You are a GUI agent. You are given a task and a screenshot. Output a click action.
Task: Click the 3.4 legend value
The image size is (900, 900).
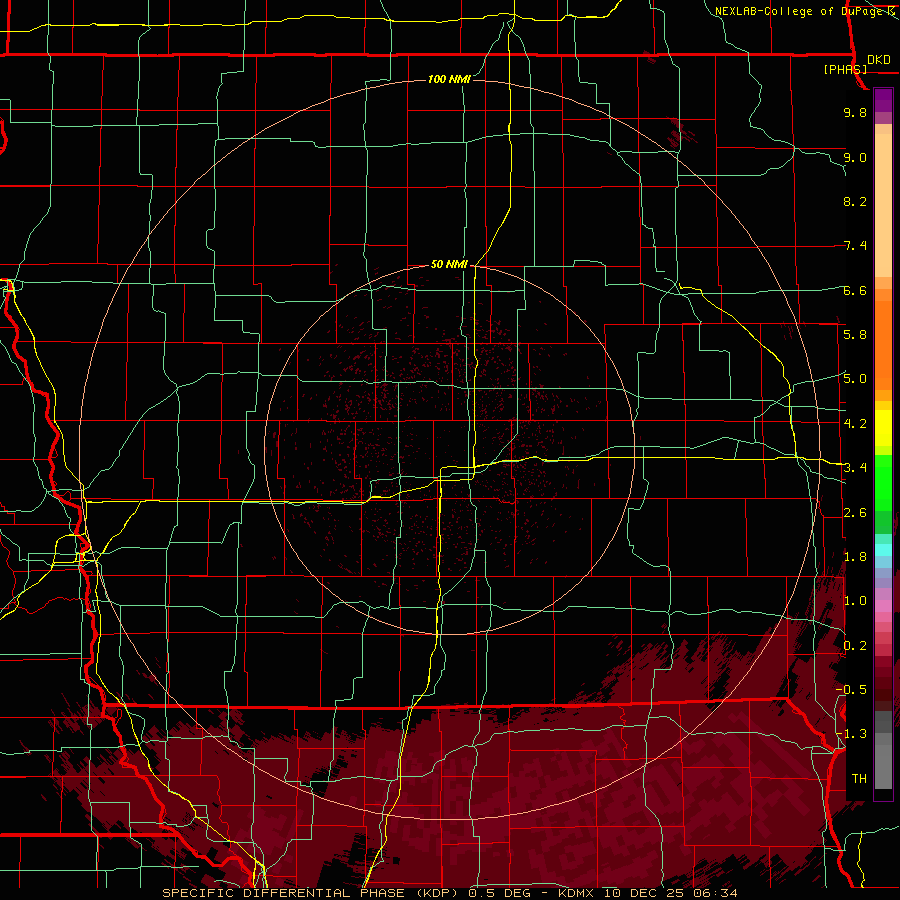855,468
